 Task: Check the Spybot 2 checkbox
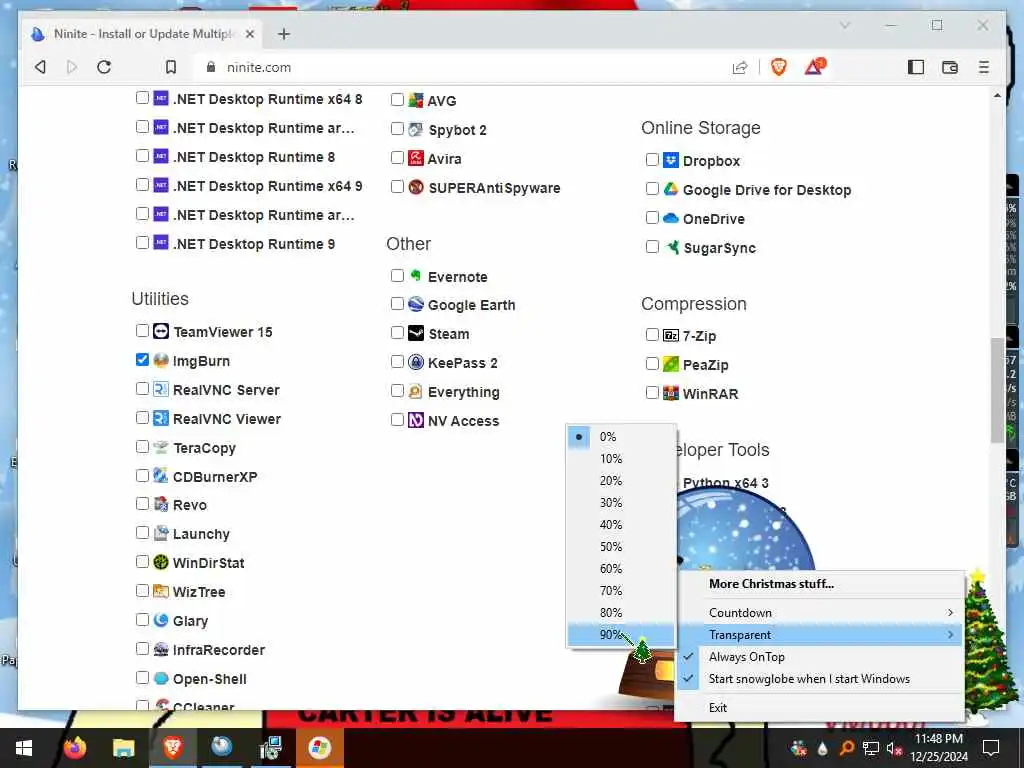397,129
